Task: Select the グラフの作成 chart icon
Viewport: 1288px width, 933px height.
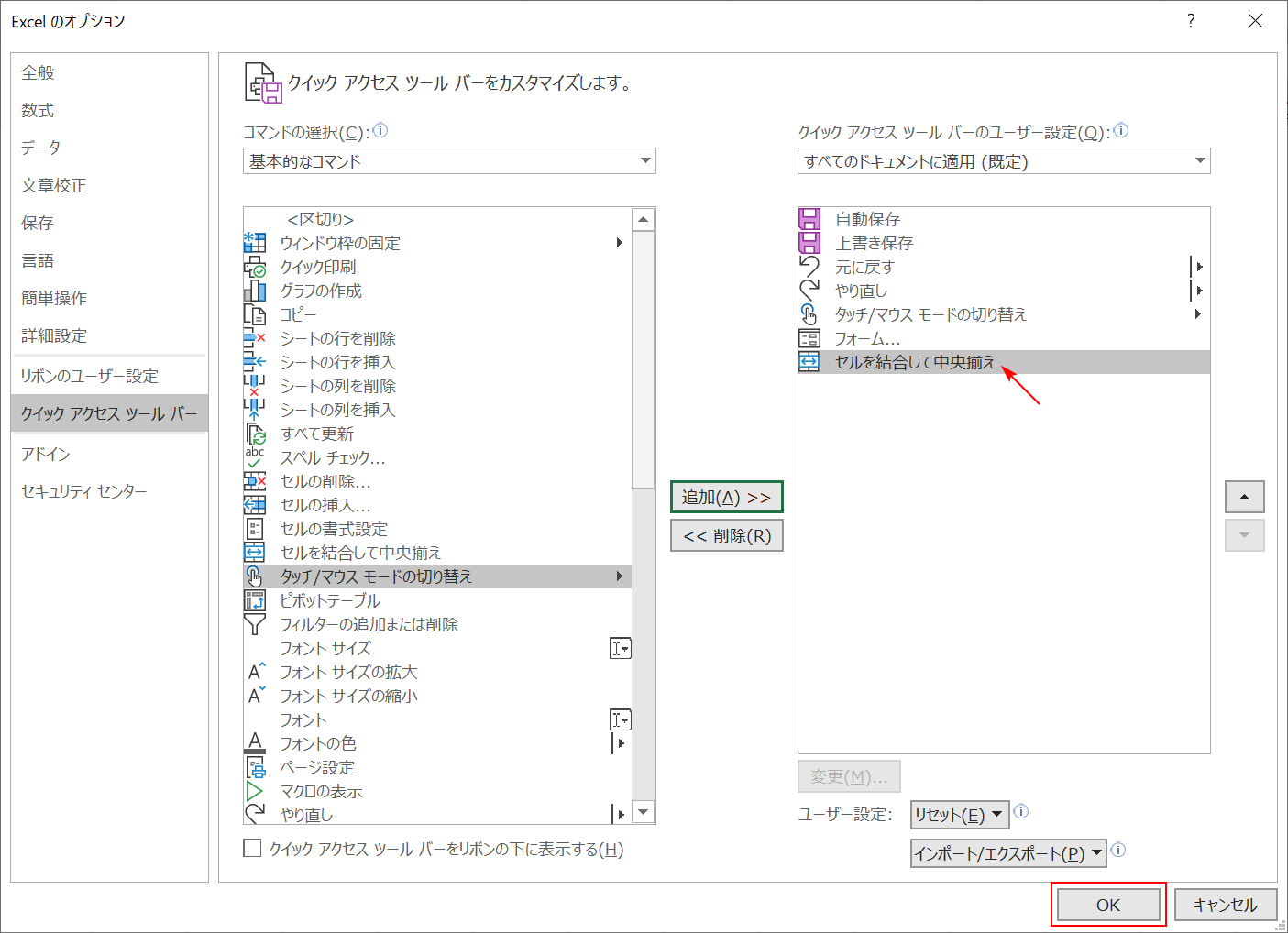Action: click(x=255, y=290)
